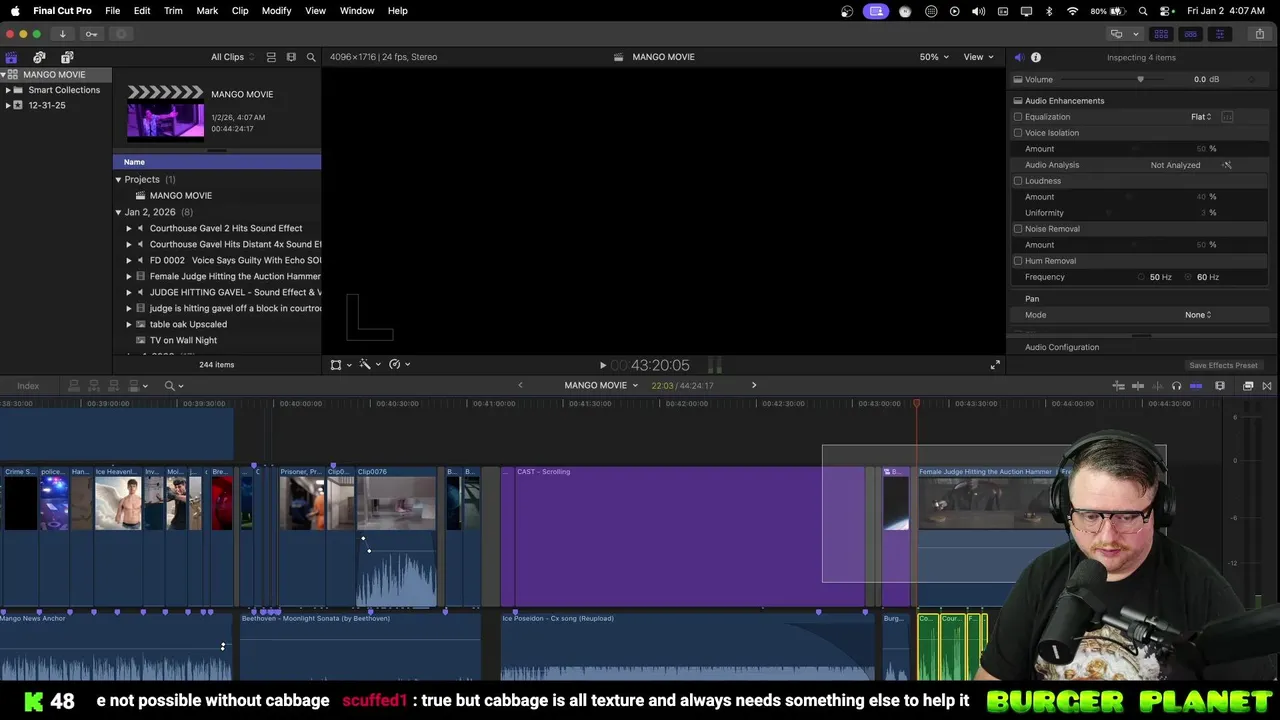Screen dimensions: 1280x720
Task: Open clip appearance and filtering options icon
Action: (291, 57)
